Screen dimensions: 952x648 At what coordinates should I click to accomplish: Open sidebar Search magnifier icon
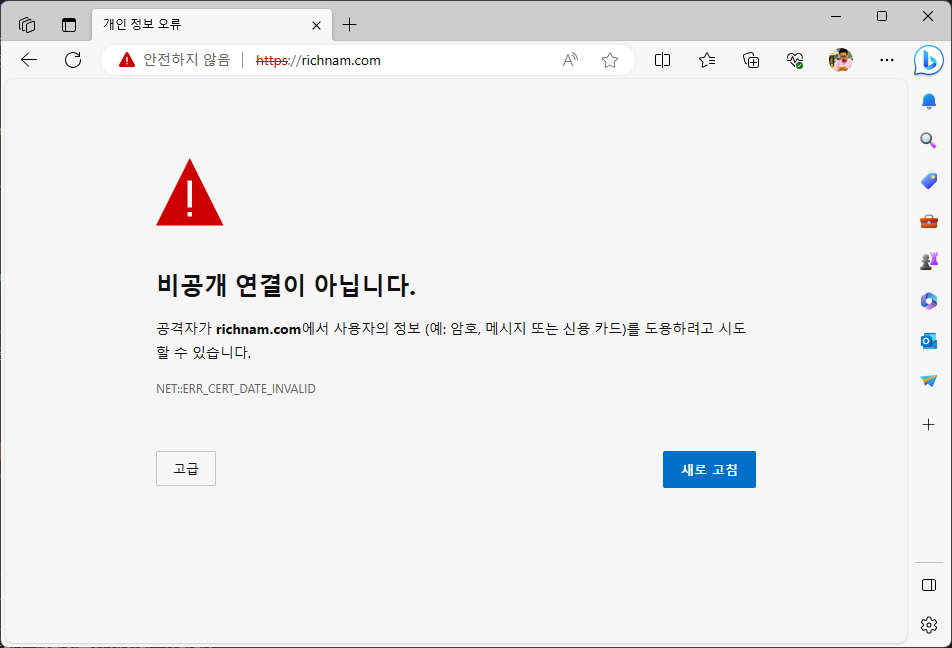pos(928,141)
